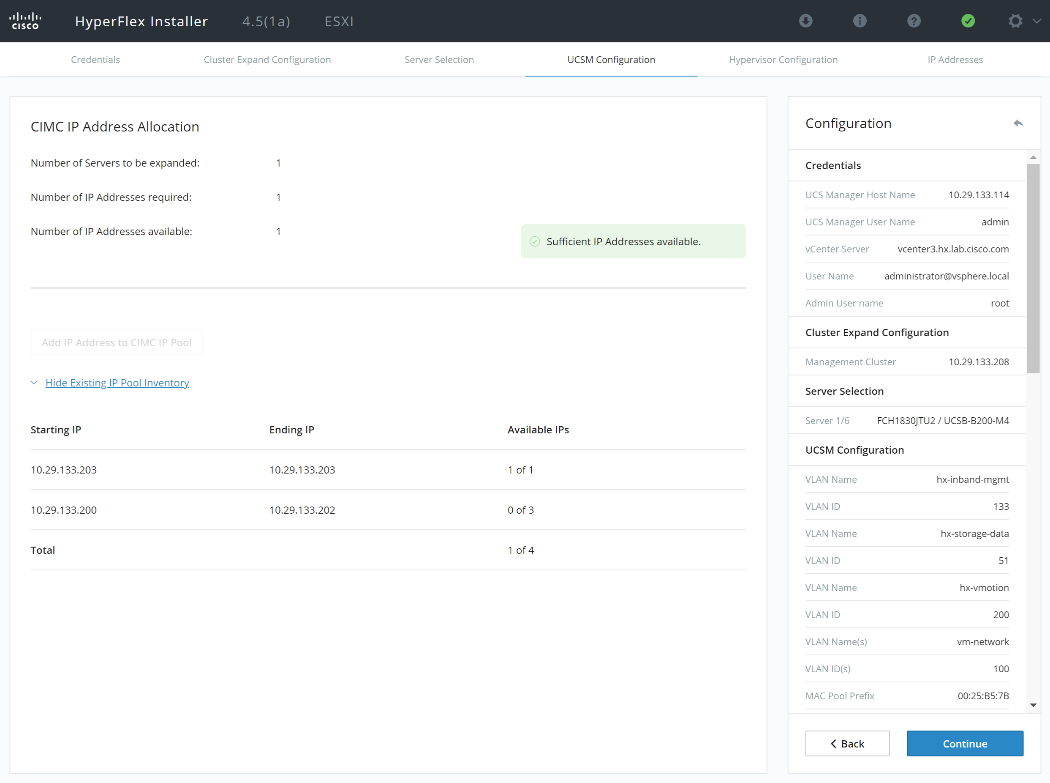Click the Back button
Viewport: 1050px width, 783px height.
tap(847, 743)
